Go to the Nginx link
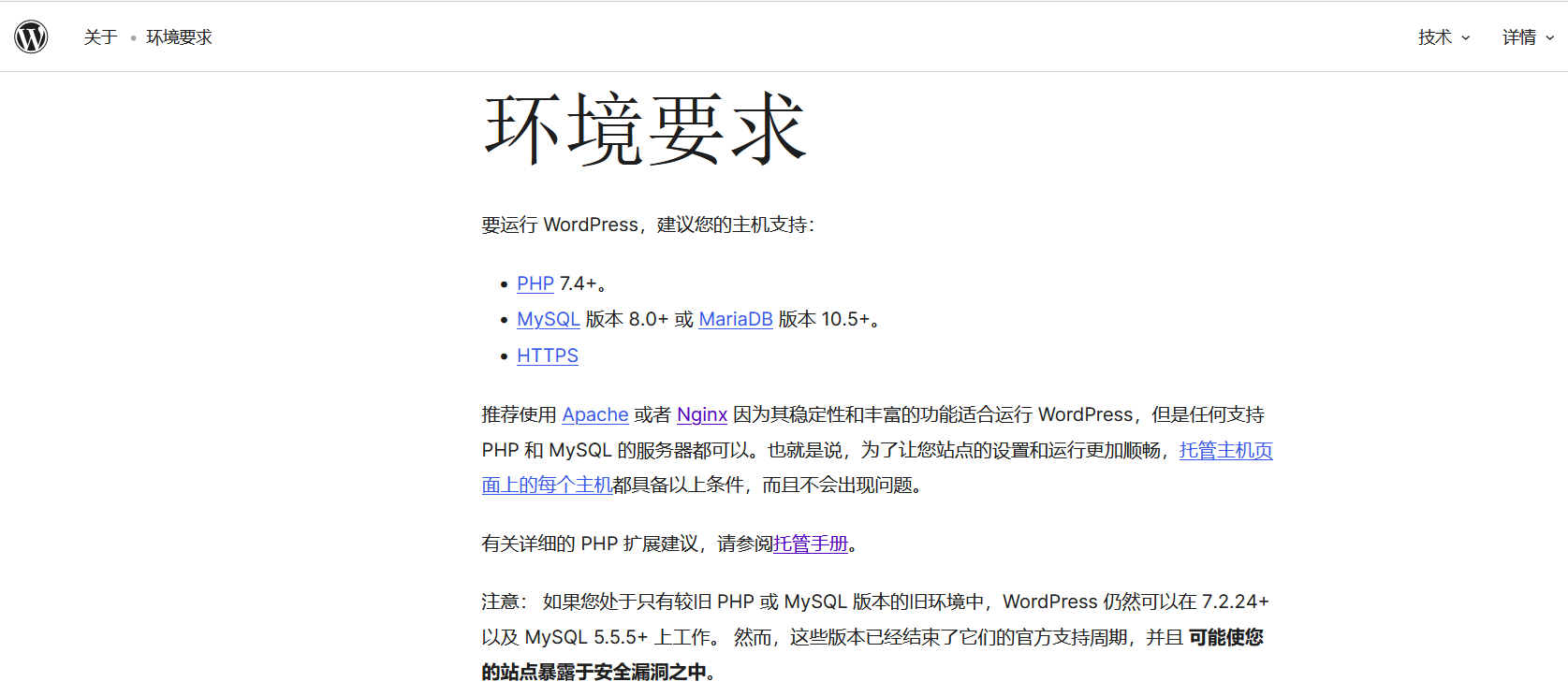The width and height of the screenshot is (1568, 696). (x=702, y=414)
